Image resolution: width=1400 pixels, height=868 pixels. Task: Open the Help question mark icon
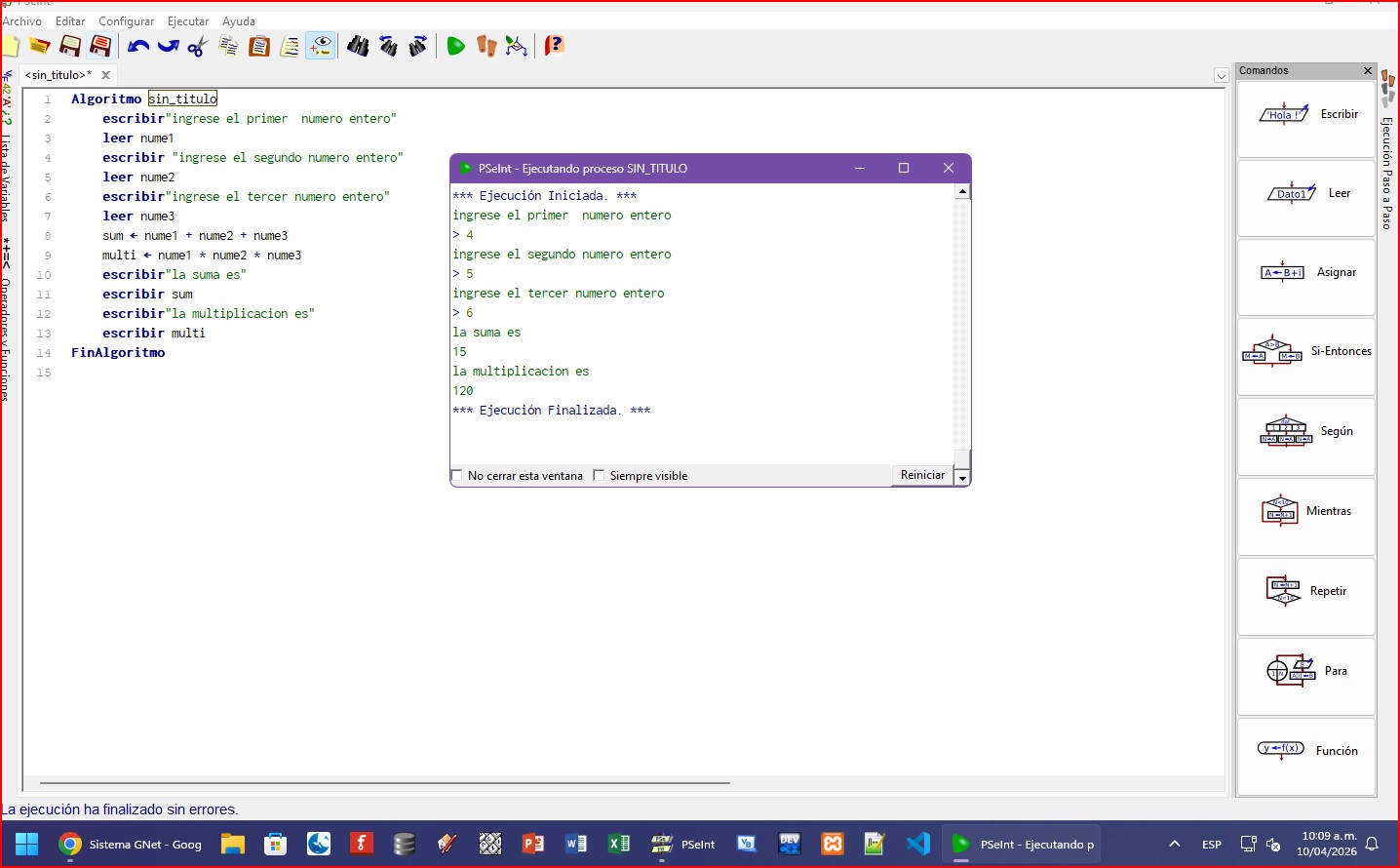[554, 46]
